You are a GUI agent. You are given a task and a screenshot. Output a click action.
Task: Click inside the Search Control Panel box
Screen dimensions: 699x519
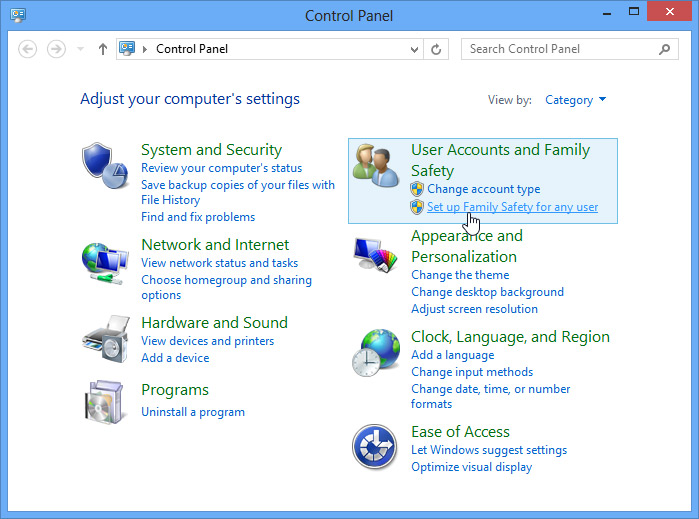click(560, 49)
